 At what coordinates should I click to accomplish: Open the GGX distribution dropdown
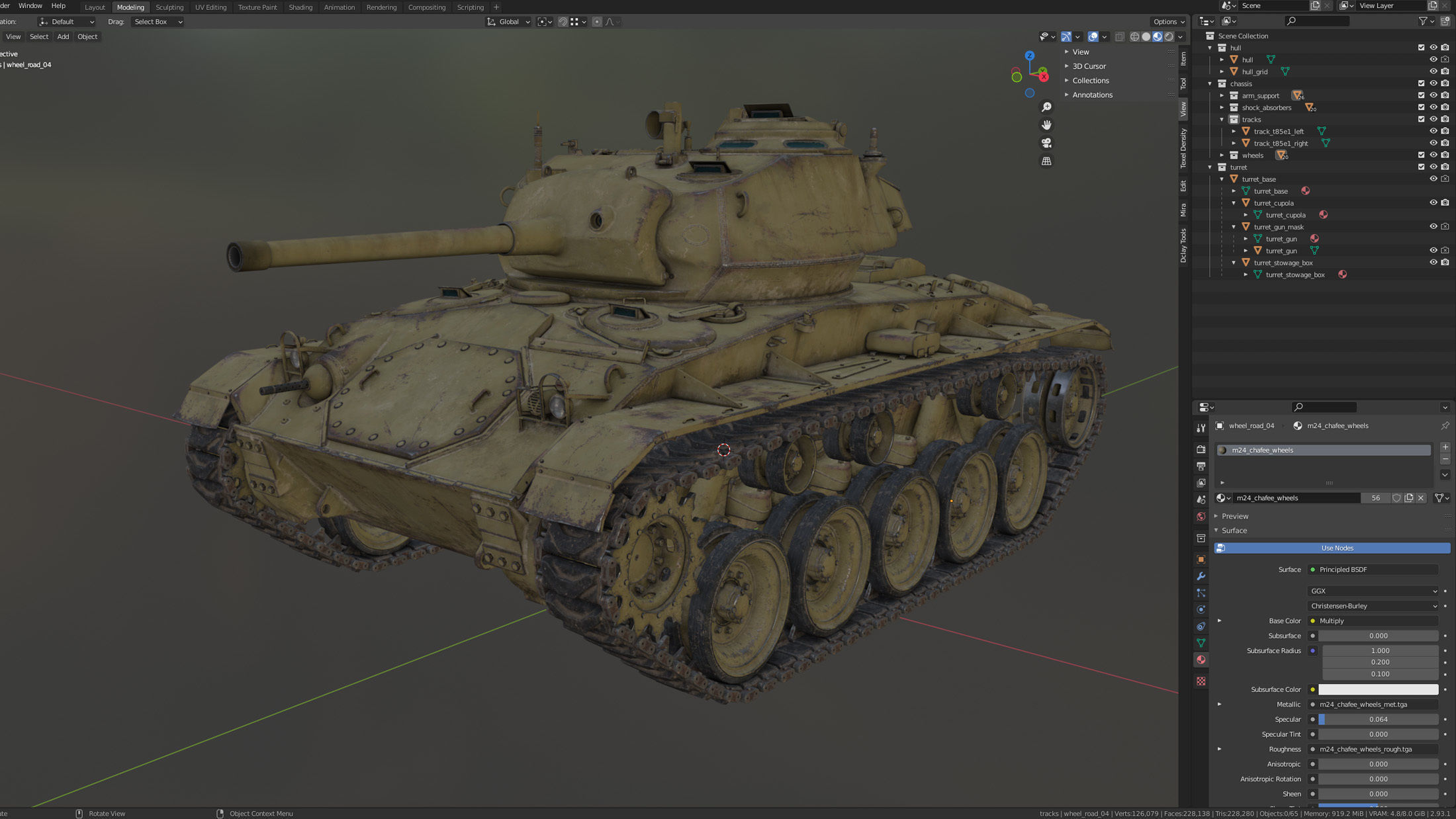click(1373, 591)
